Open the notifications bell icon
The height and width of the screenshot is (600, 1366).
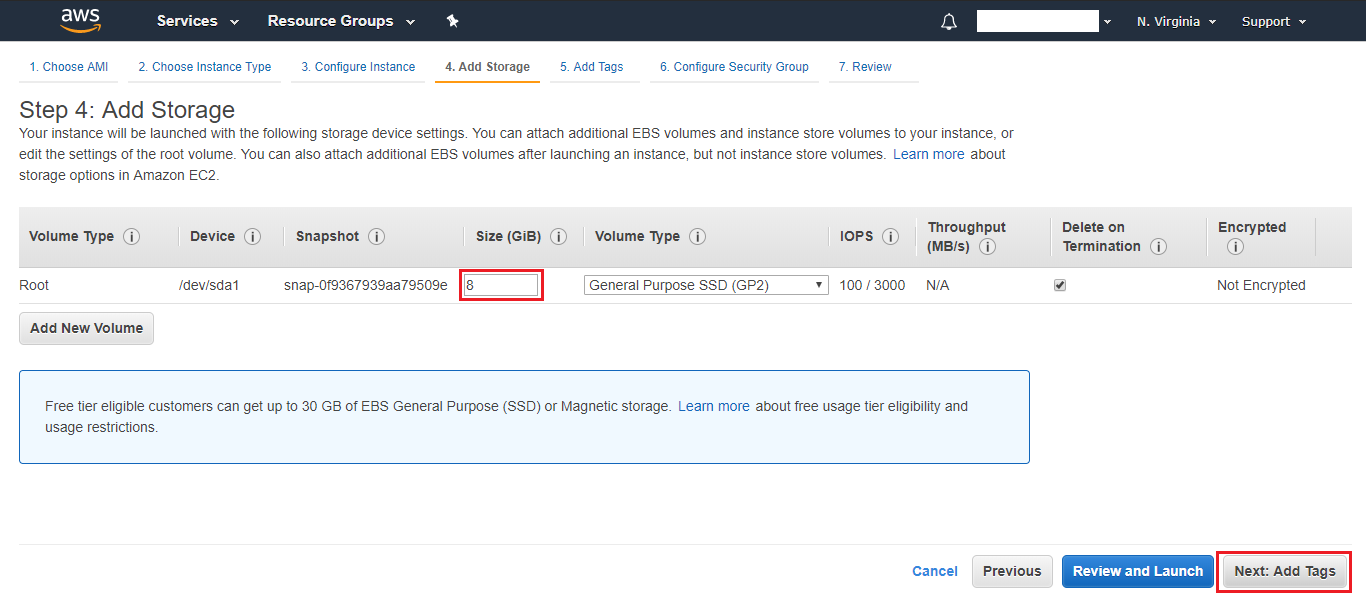949,22
